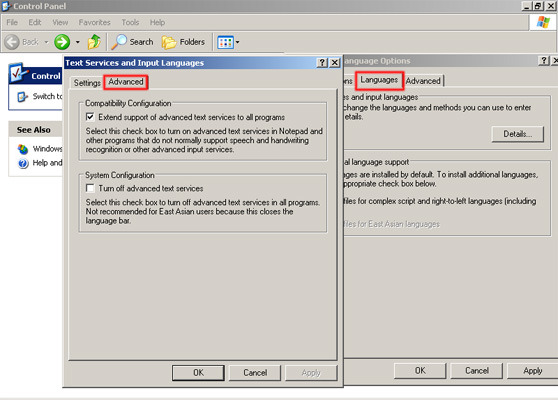The width and height of the screenshot is (558, 400).
Task: Click the See Also panel header
Action: [35, 130]
